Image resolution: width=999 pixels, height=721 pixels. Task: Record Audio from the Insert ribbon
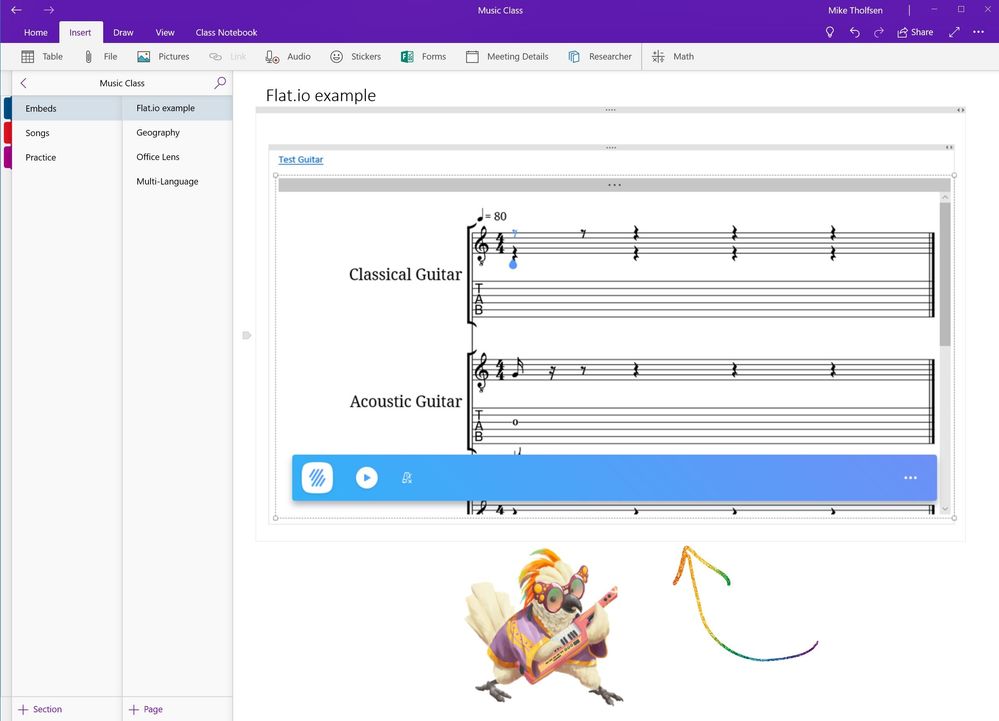click(x=288, y=57)
